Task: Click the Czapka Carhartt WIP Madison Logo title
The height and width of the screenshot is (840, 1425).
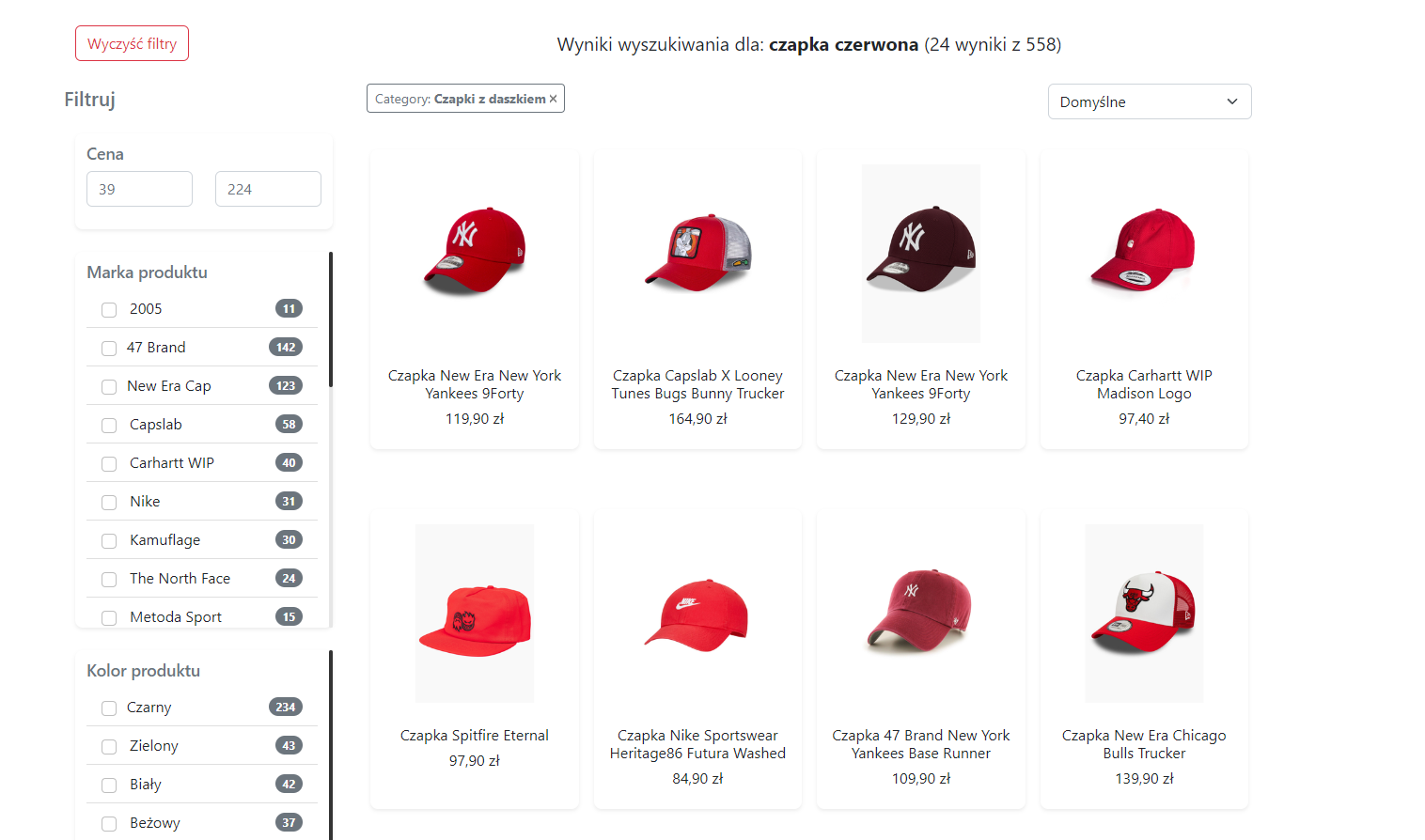Action: tap(1144, 384)
